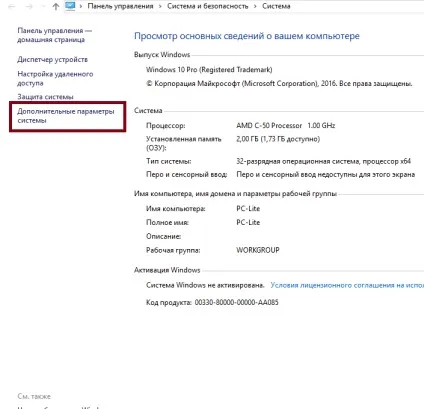Select memory value 2,00 ГБ (1,73 ГБ доступно)
The width and height of the screenshot is (424, 409).
point(278,139)
